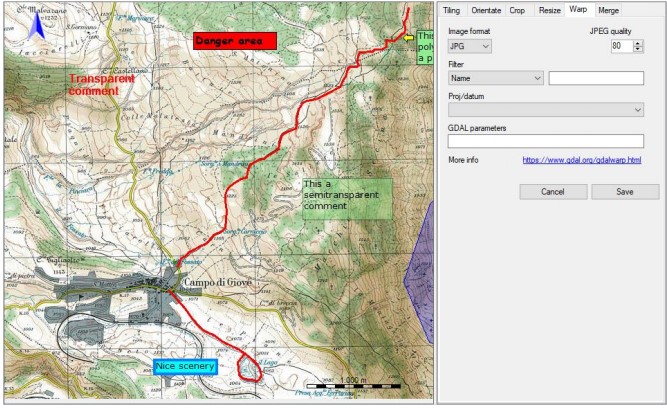
Task: Go to the Resize tab
Action: (549, 10)
